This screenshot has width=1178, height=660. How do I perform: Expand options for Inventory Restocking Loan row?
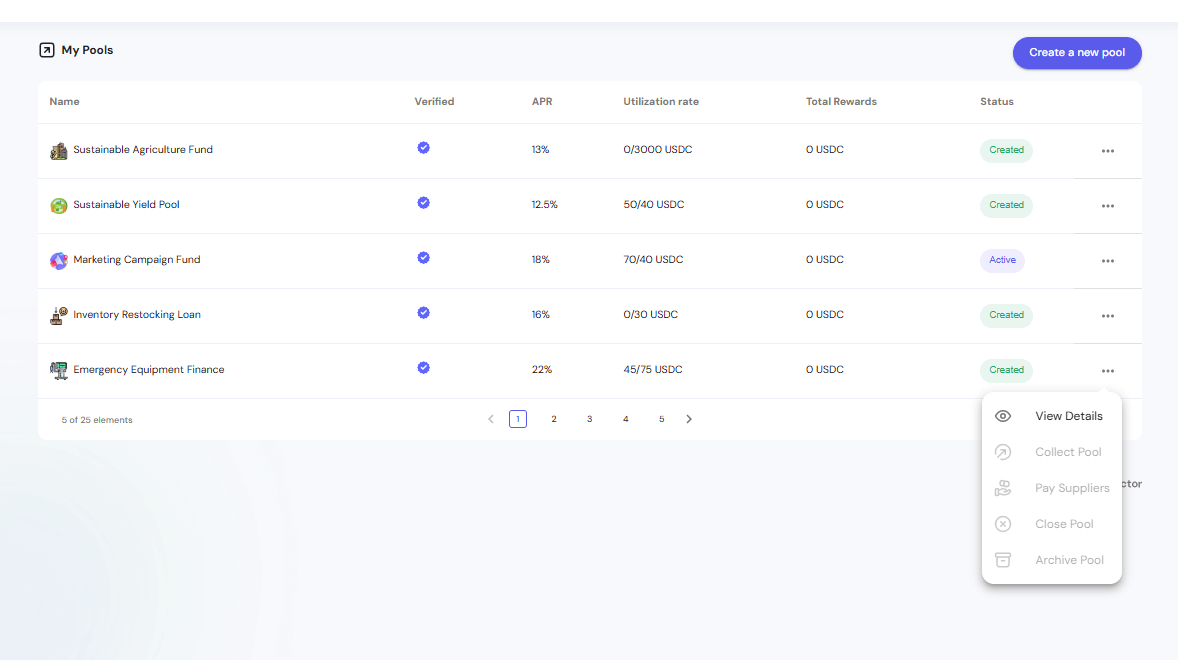[x=1107, y=316]
